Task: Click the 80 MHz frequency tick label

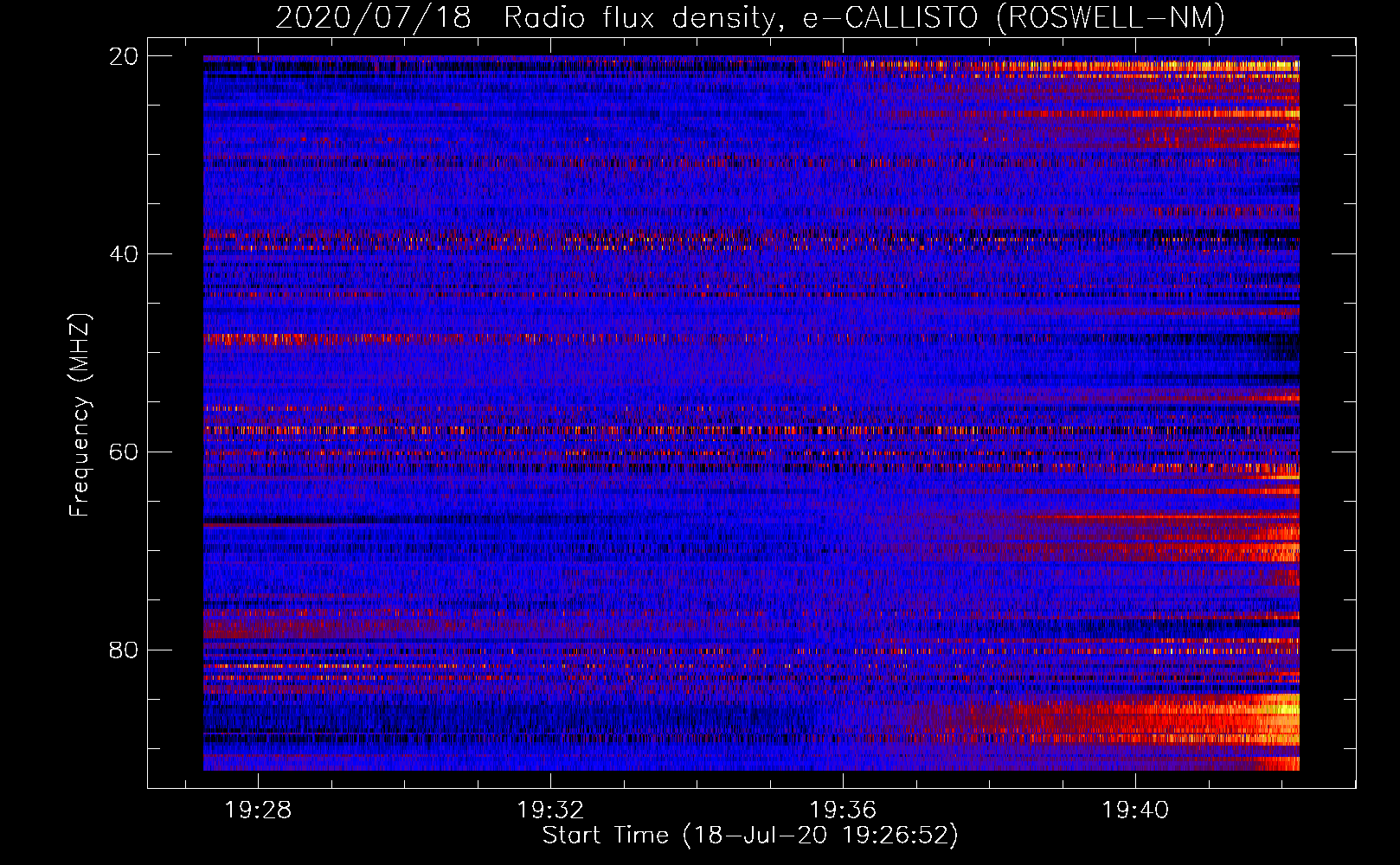Action: (124, 650)
